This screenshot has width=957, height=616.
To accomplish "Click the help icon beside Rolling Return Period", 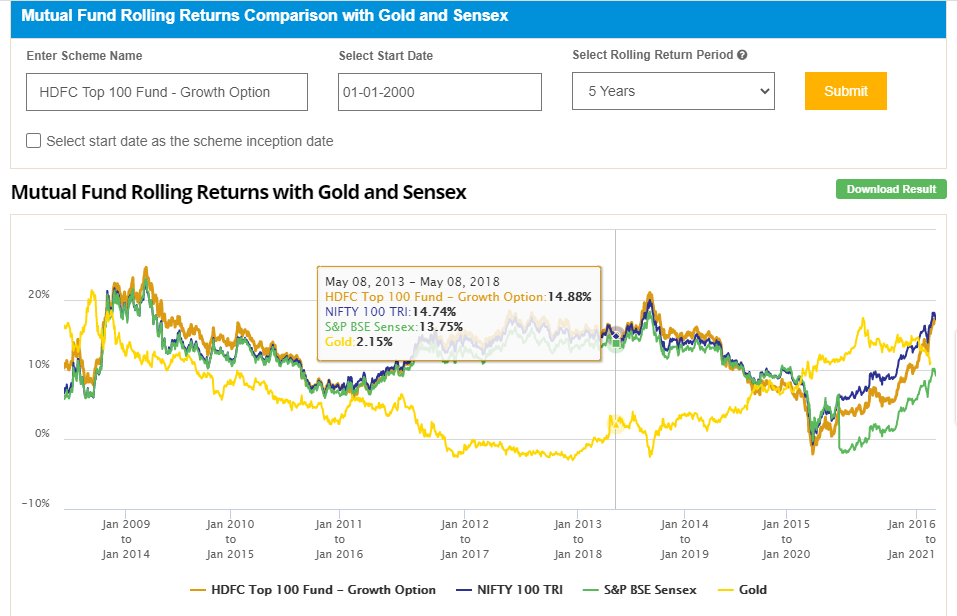I will pos(742,55).
